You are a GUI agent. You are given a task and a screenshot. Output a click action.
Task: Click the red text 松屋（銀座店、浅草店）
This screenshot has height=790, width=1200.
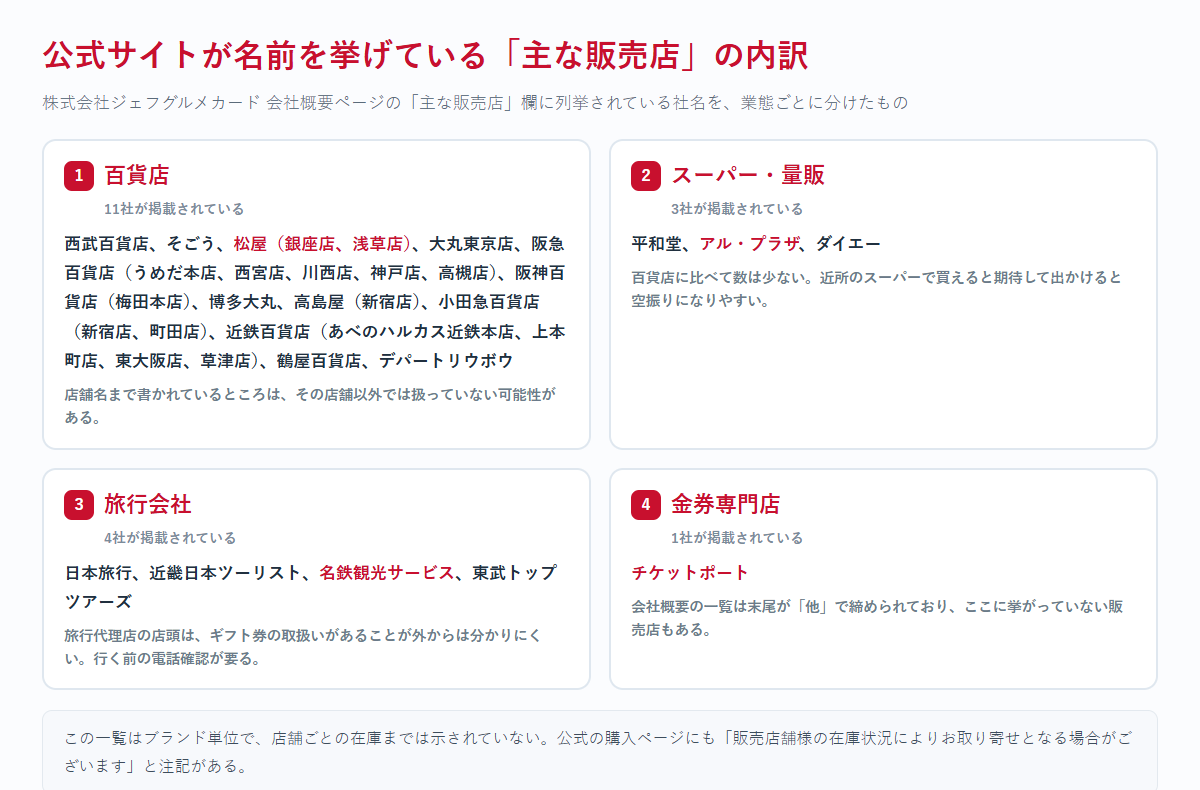(323, 243)
